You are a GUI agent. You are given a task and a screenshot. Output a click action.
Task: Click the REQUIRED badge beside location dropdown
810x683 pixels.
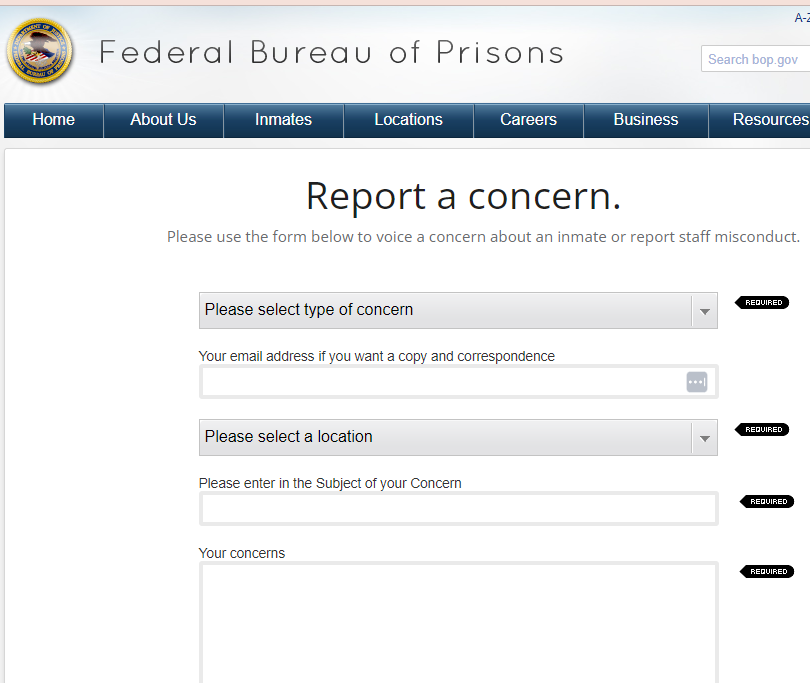coord(762,429)
